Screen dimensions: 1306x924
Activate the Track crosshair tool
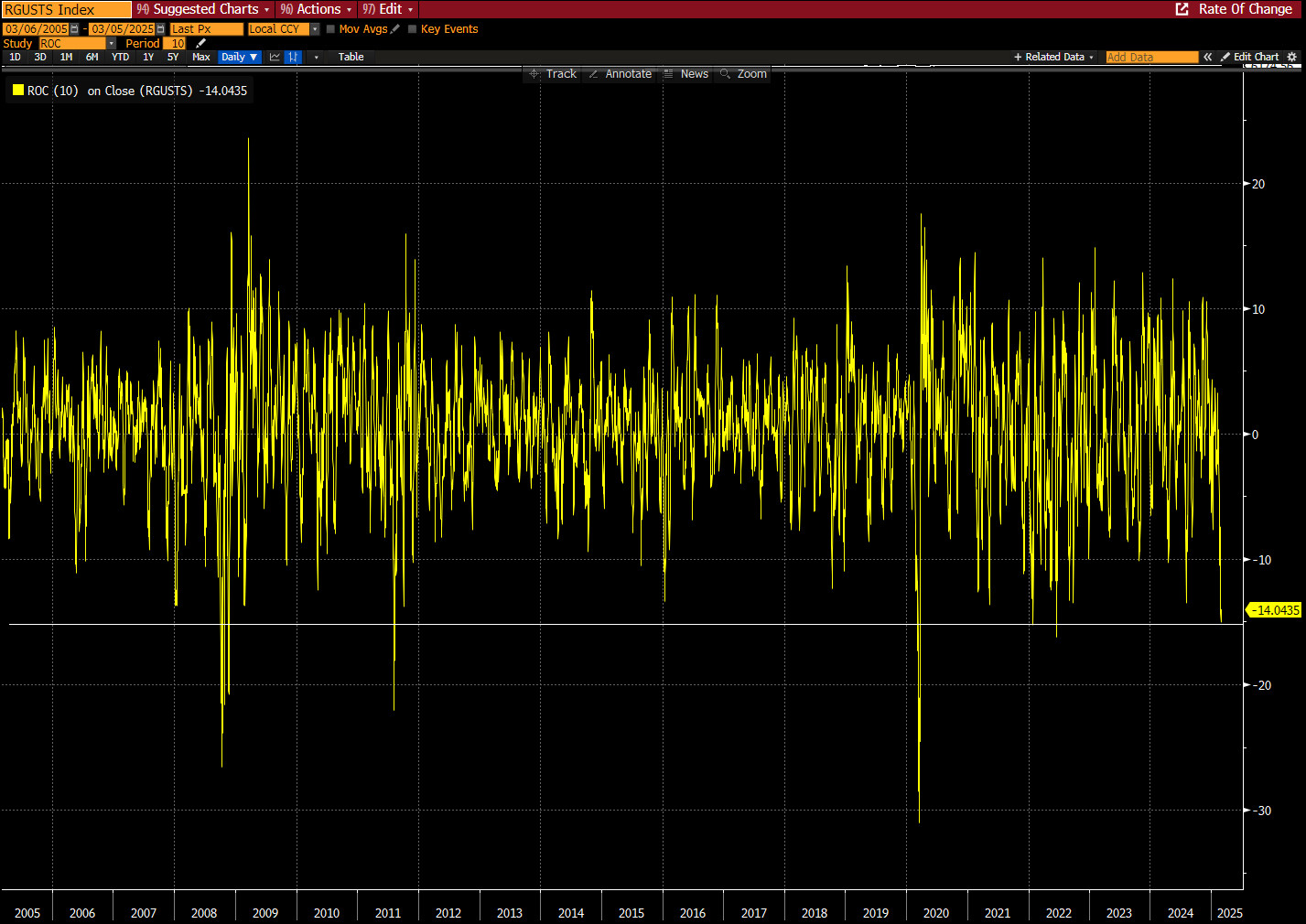[553, 74]
